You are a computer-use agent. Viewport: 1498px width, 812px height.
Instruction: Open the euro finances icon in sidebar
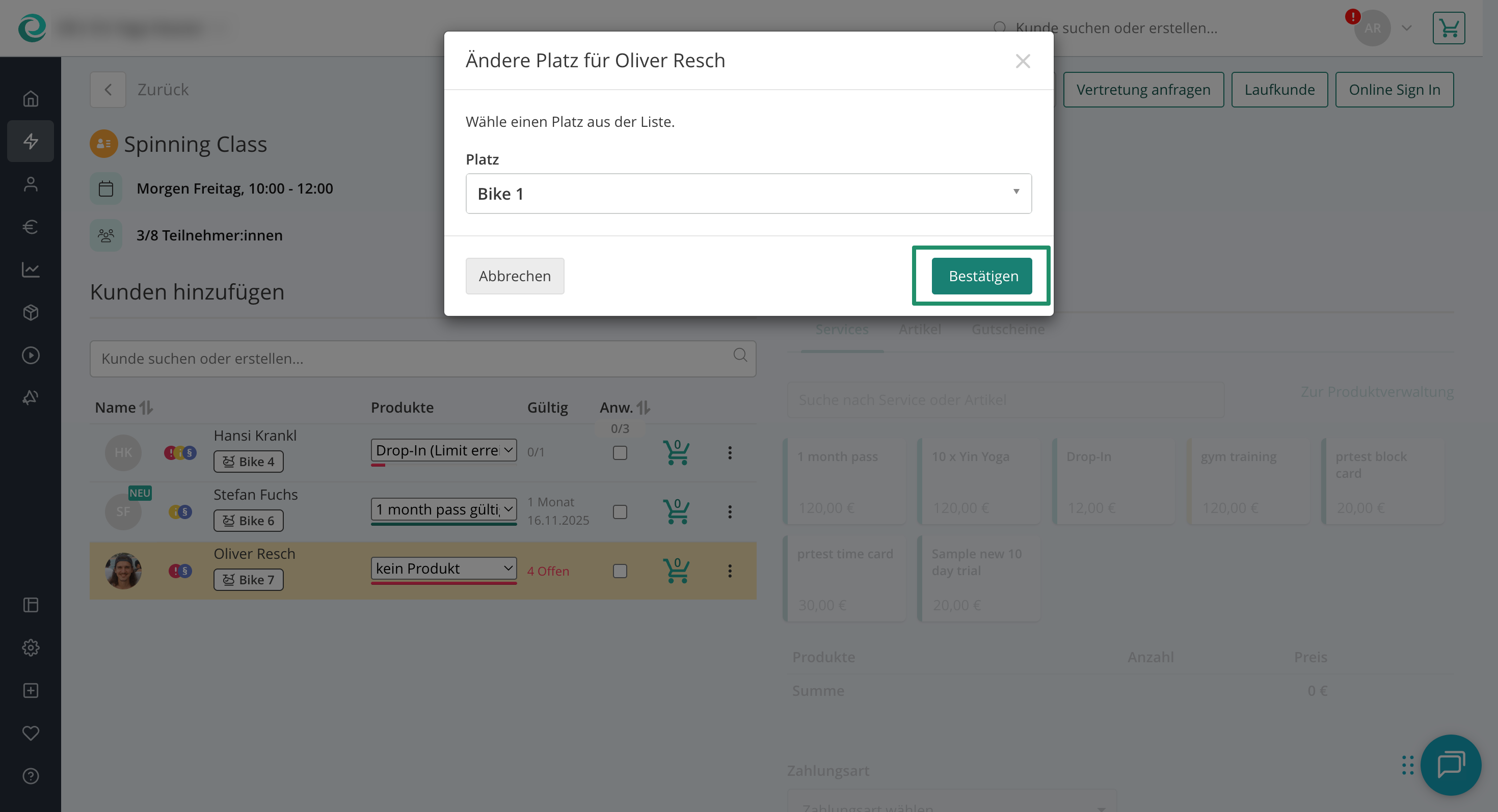(x=30, y=227)
